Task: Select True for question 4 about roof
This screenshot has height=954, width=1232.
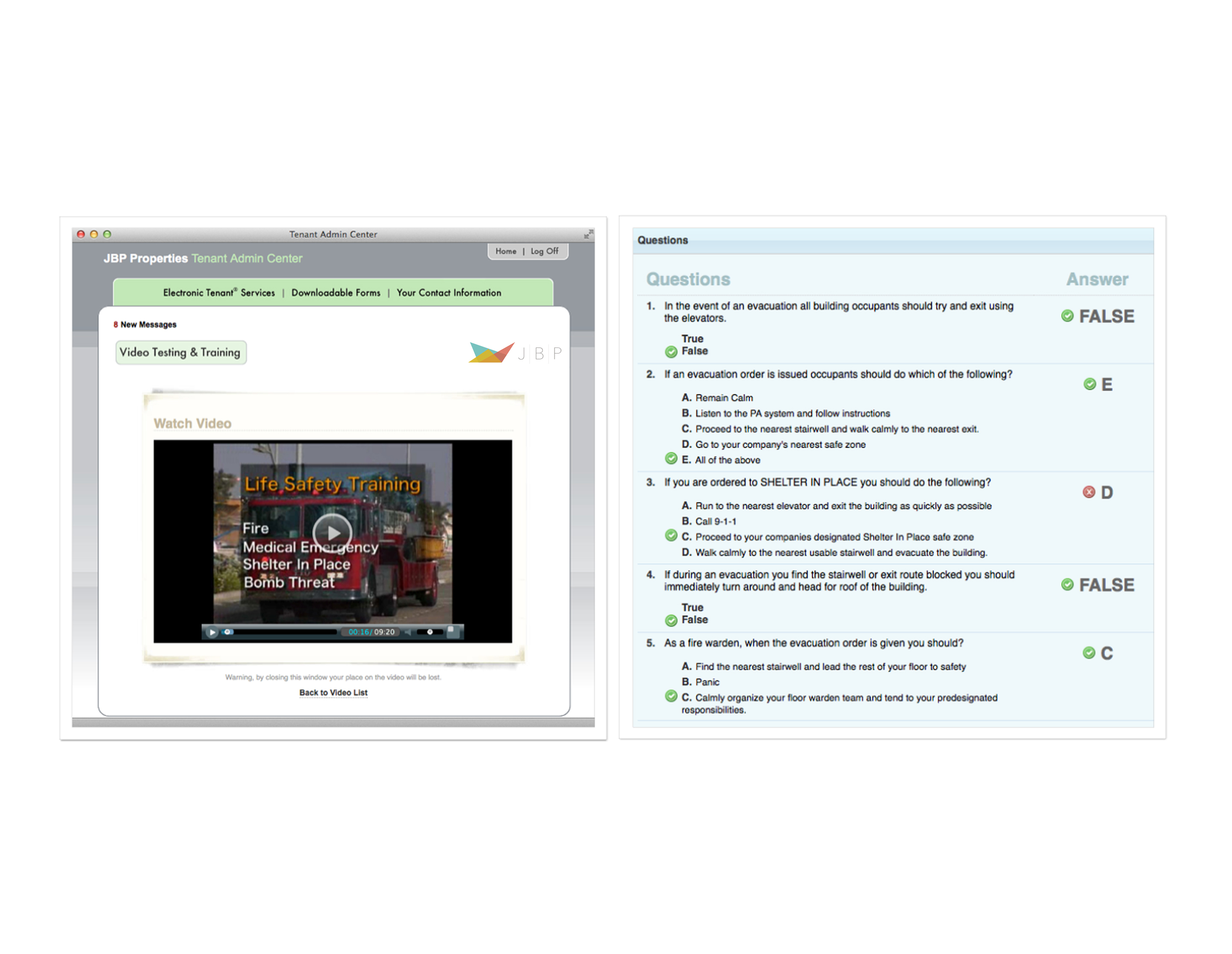Action: (692, 608)
